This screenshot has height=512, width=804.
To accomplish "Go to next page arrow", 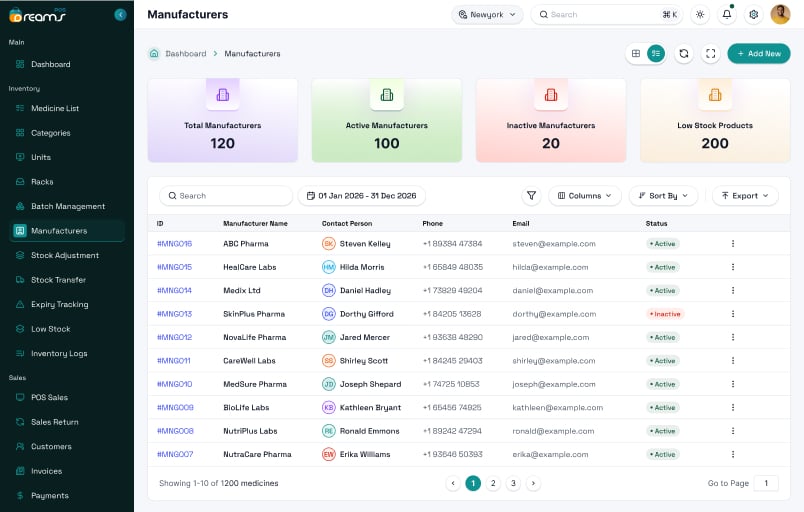I will [533, 483].
